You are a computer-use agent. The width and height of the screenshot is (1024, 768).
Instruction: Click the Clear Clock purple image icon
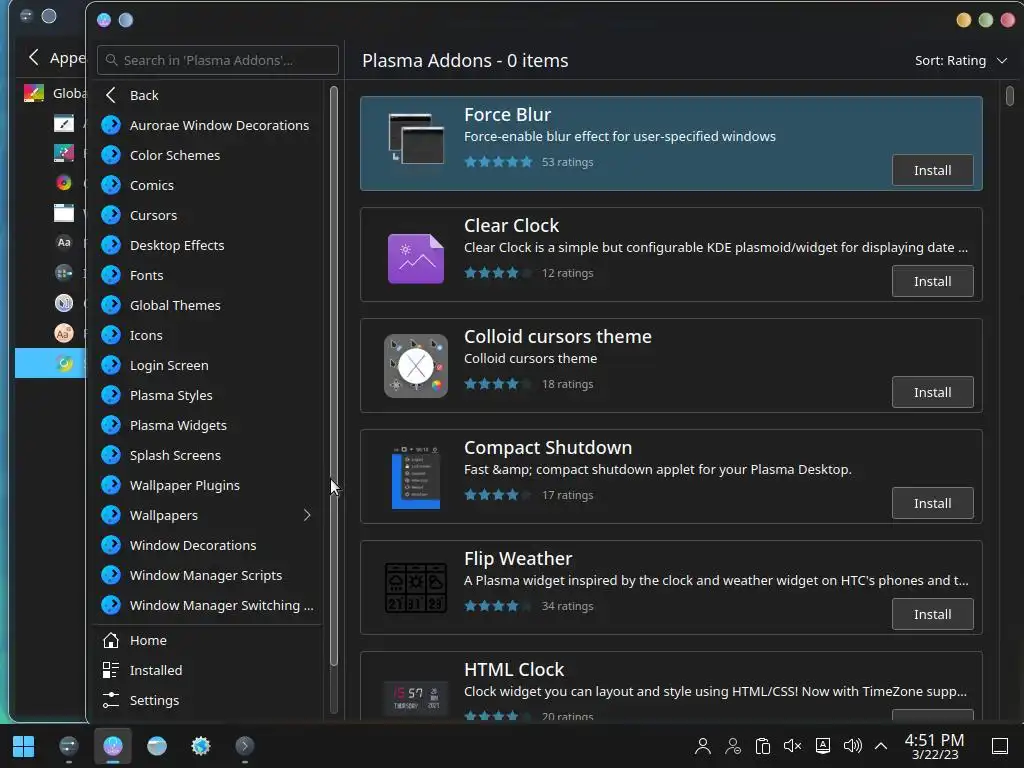(x=416, y=259)
